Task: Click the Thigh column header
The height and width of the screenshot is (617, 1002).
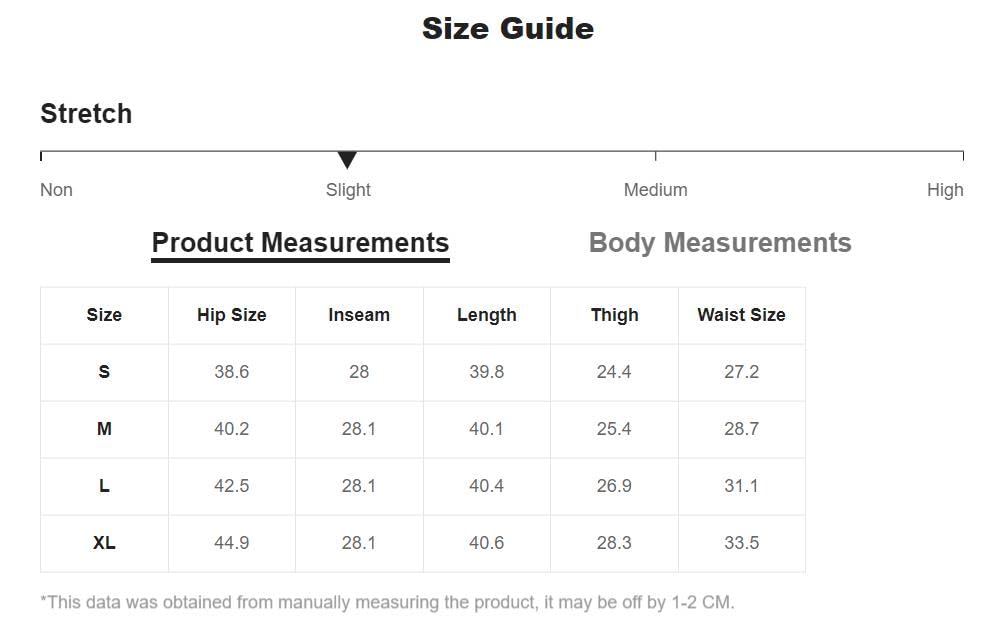Action: coord(614,315)
